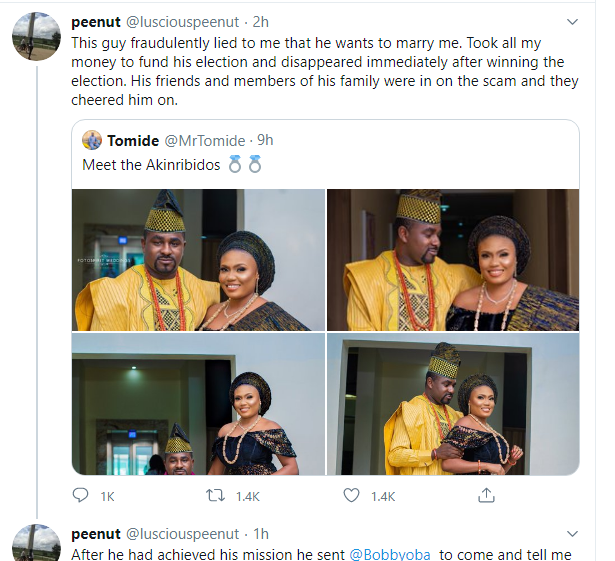Open the Tomide quoted author name
Image resolution: width=615 pixels, height=561 pixels.
tap(134, 140)
